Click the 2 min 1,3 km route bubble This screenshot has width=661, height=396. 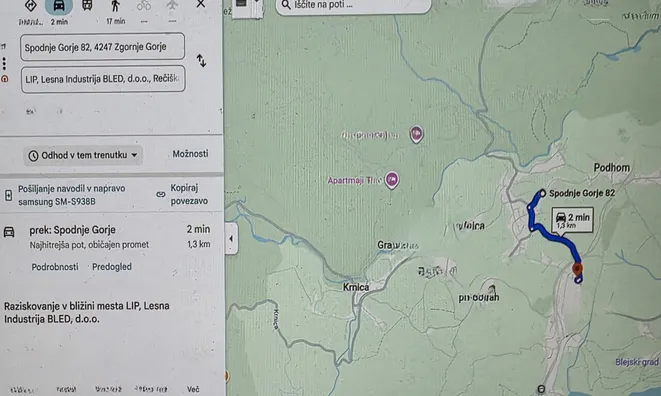click(573, 220)
